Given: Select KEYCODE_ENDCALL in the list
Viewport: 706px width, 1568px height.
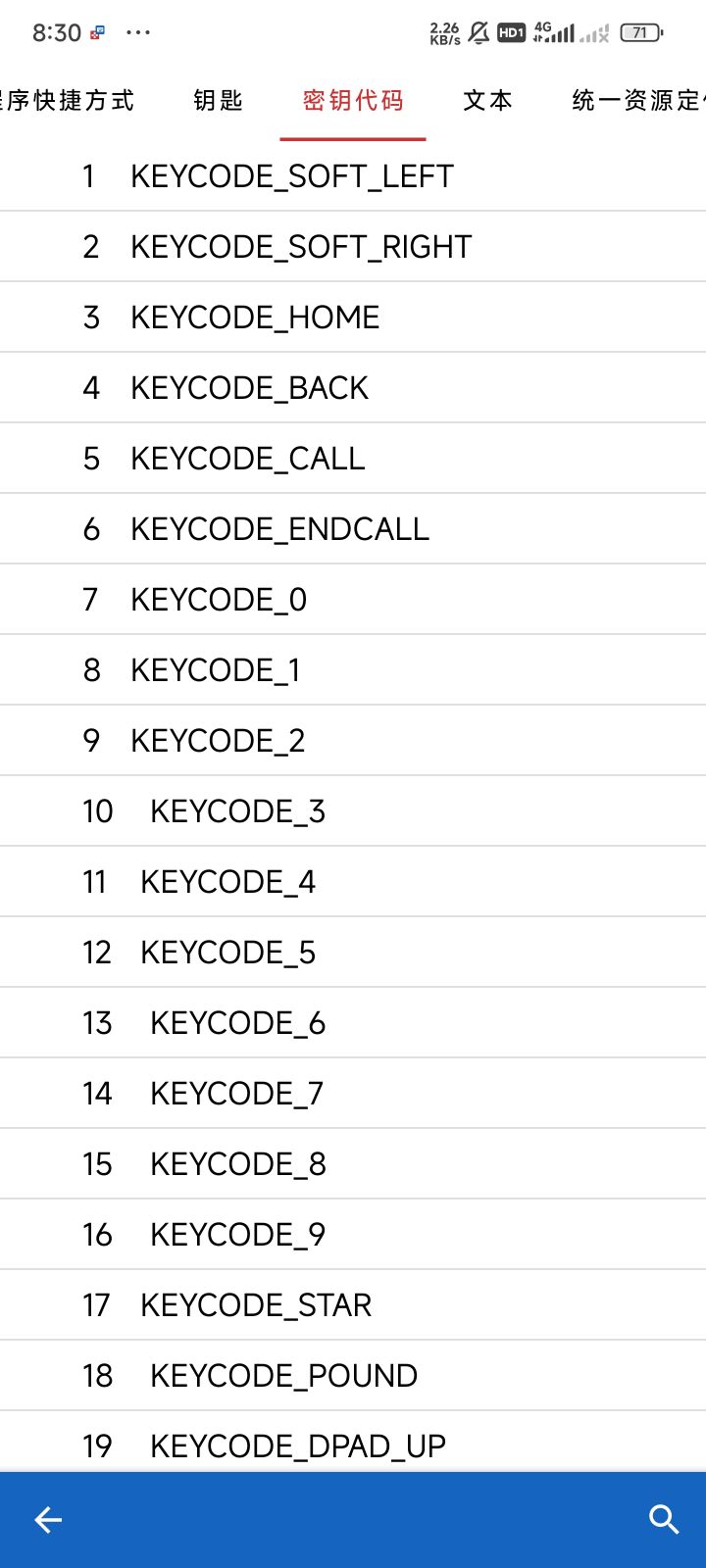Looking at the screenshot, I should (x=279, y=529).
